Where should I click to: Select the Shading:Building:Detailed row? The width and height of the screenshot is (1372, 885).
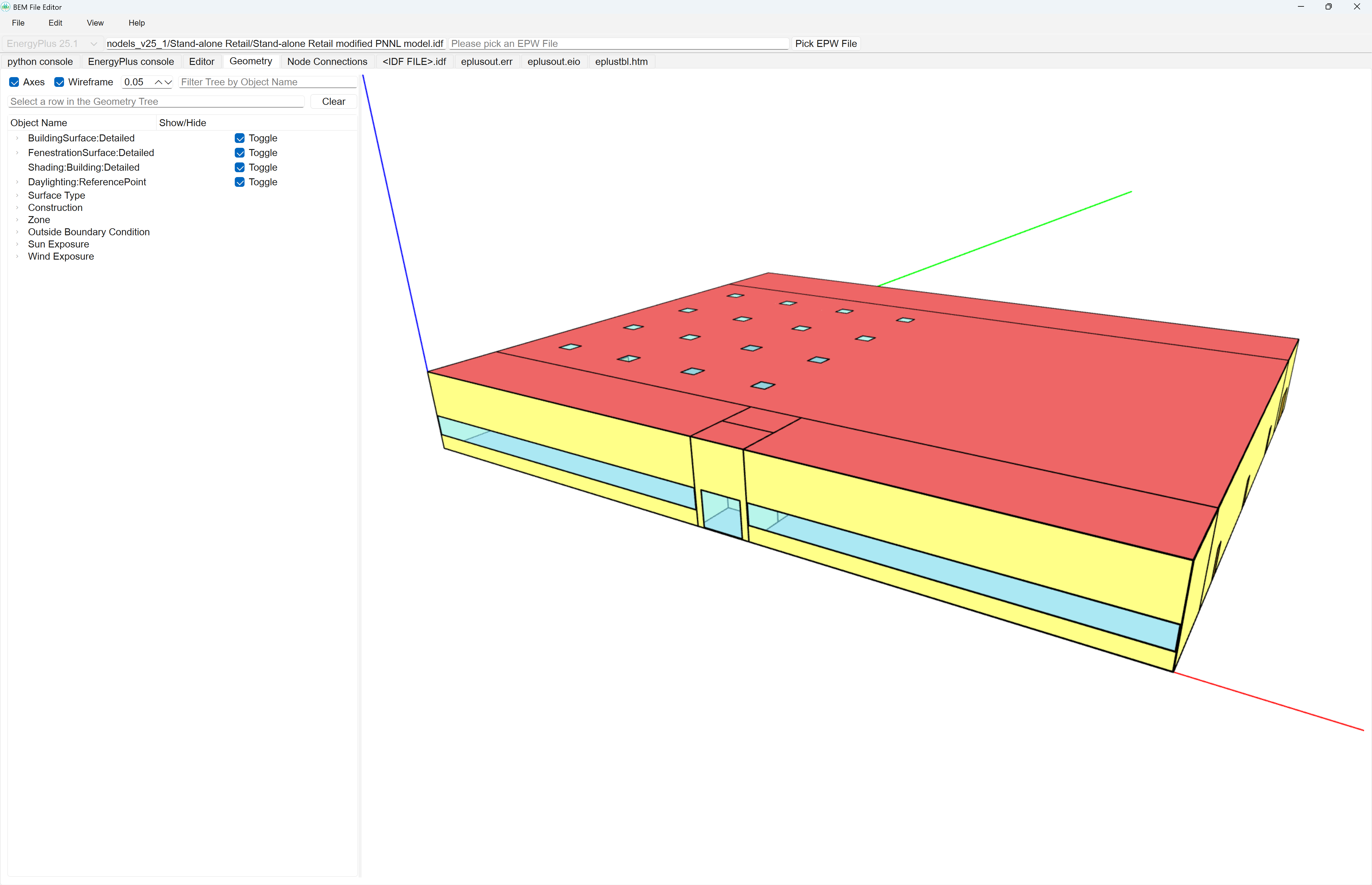182,167
